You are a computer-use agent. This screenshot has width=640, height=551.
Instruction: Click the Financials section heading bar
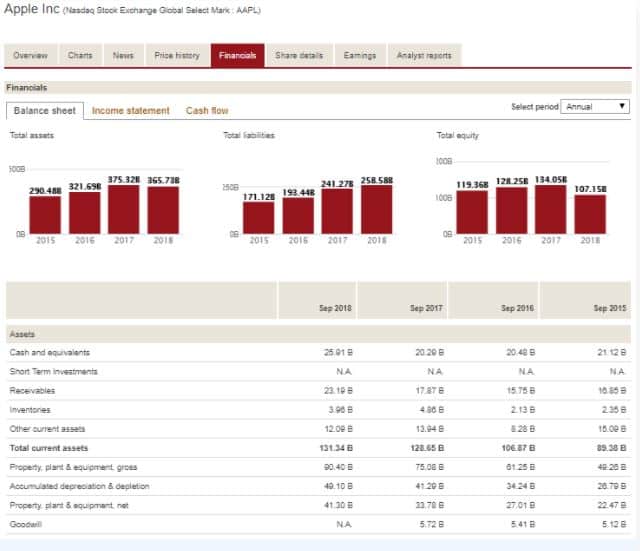(x=318, y=87)
